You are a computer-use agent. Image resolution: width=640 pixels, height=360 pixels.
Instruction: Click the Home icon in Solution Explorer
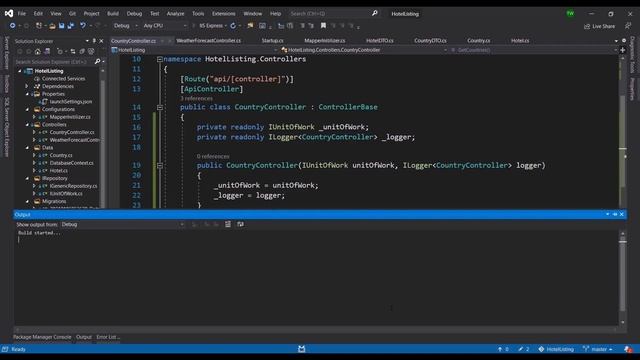(x=38, y=51)
